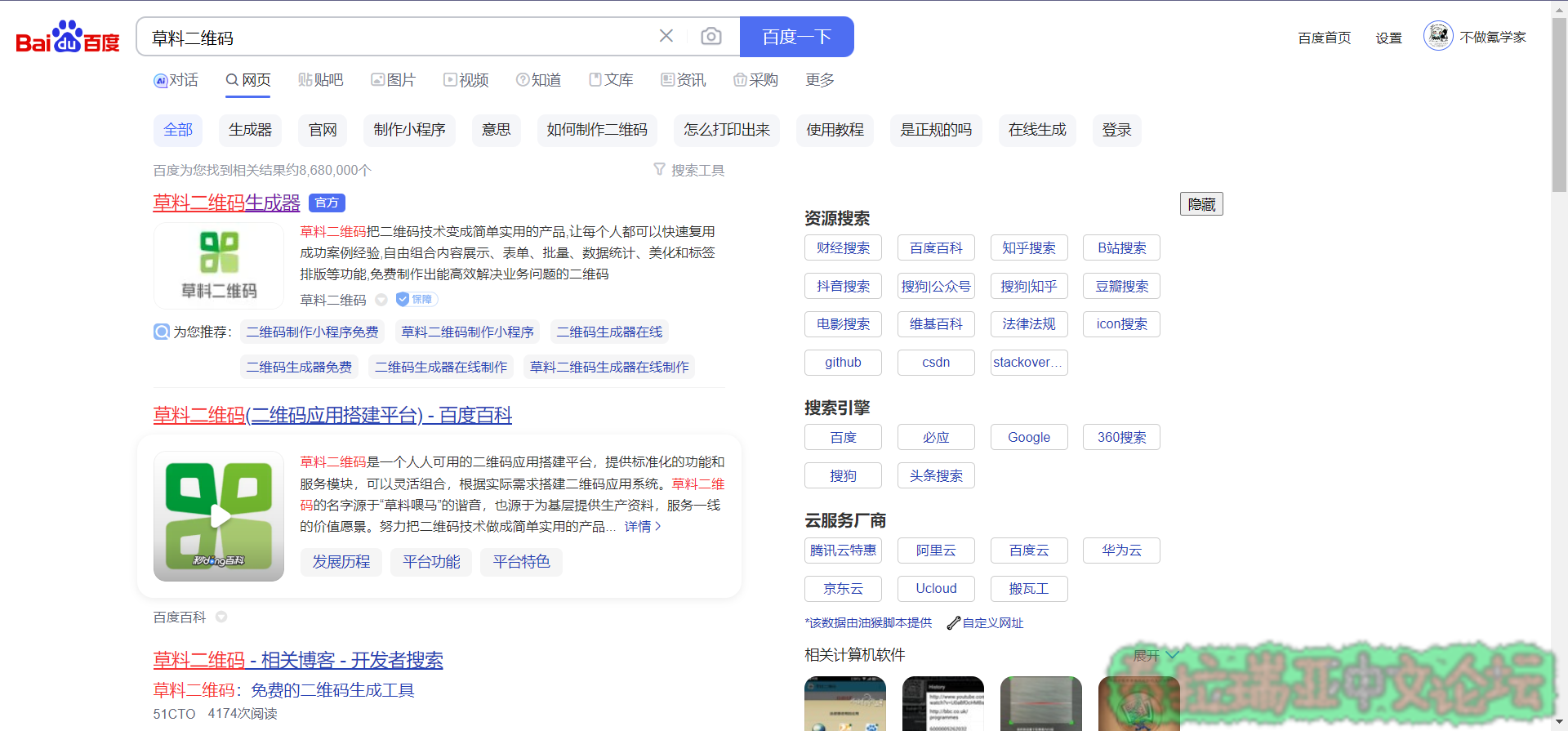
Task: Select the 登录 filter chip
Action: 1116,130
